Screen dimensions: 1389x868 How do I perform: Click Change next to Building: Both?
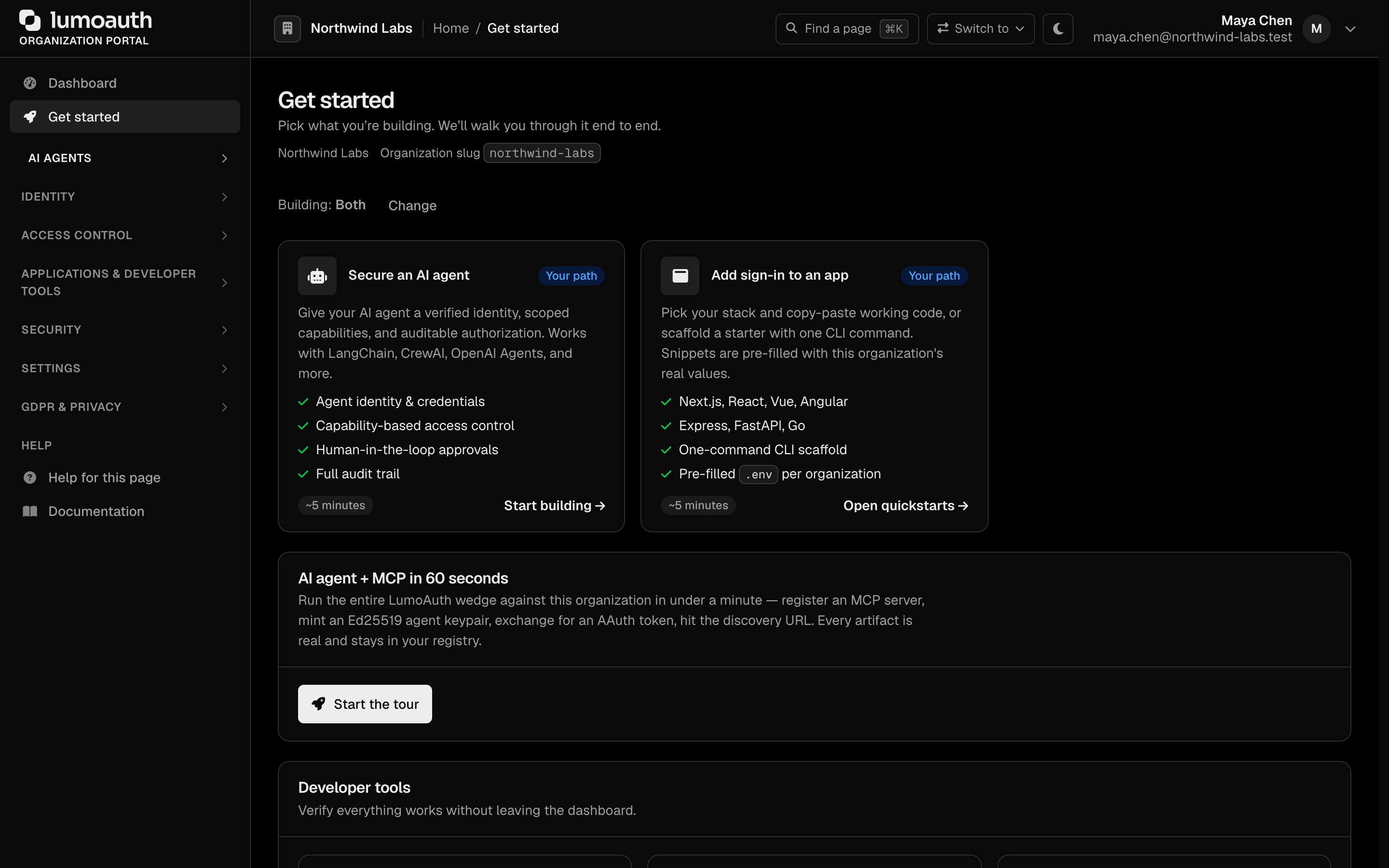point(412,205)
